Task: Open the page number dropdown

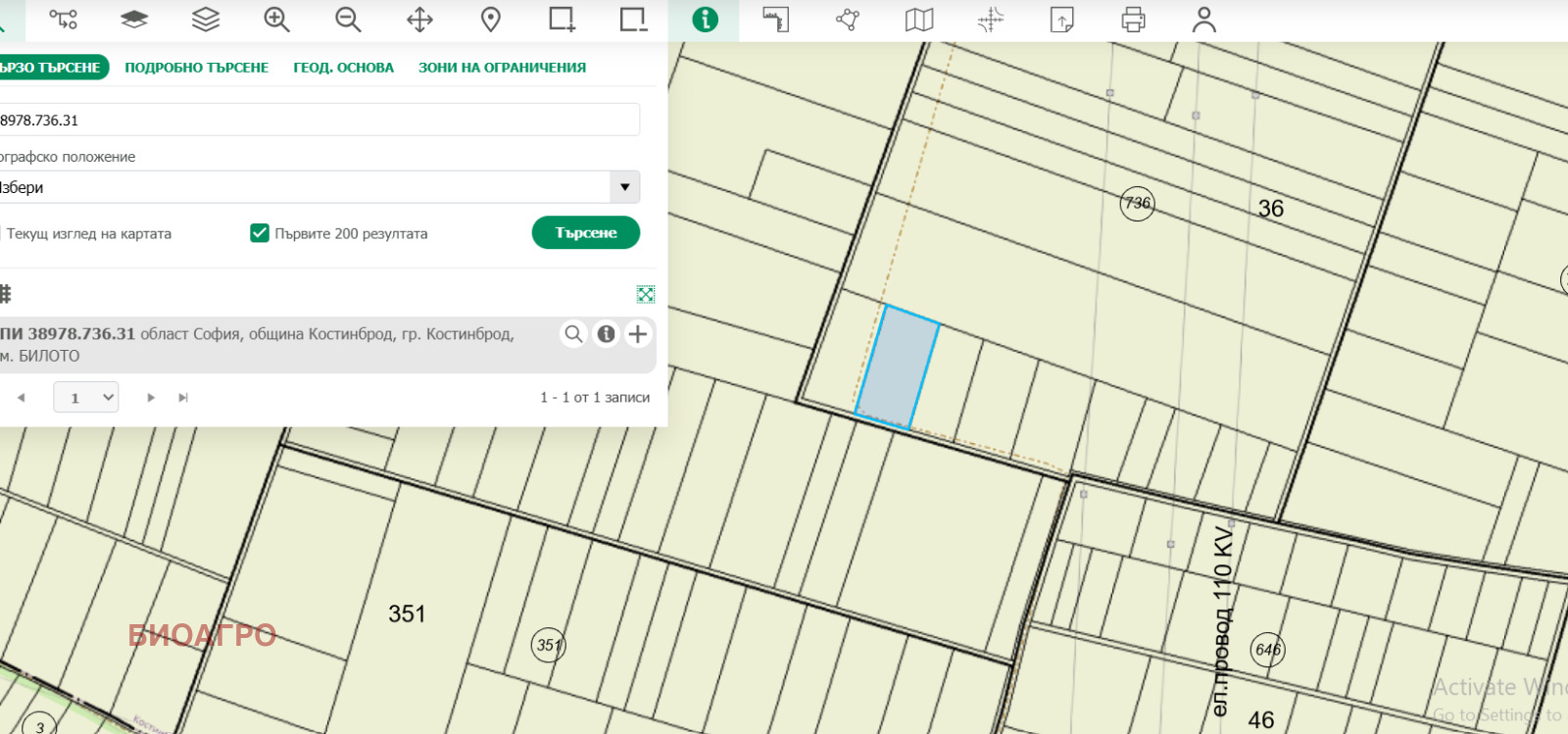Action: (x=86, y=398)
